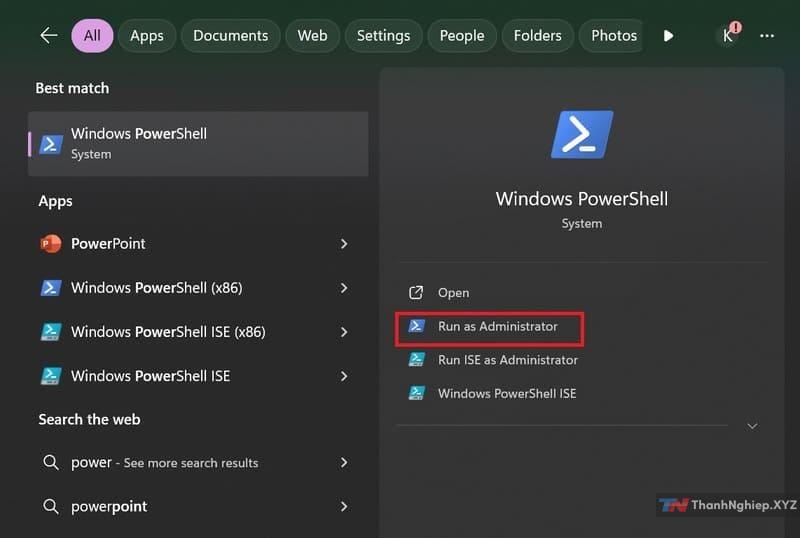This screenshot has height=538, width=800.
Task: Switch to the Settings filter tab
Action: click(x=383, y=36)
